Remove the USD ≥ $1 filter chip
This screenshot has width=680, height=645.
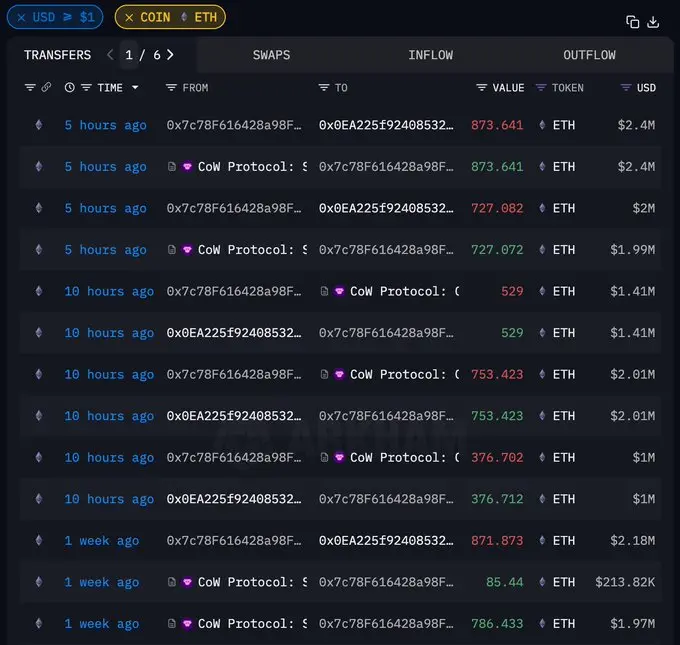pos(21,17)
